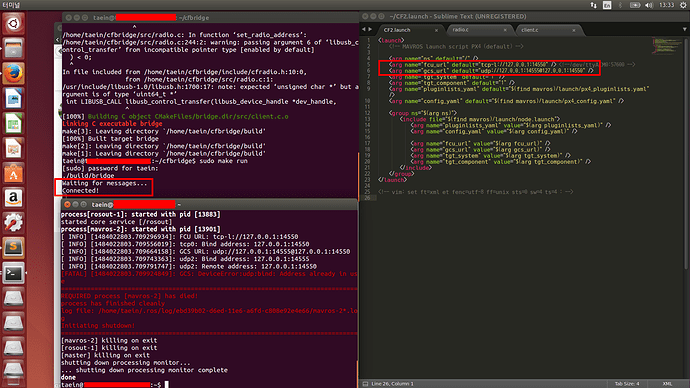This screenshot has width=690, height=388.
Task: Open the Files manager in the launcher
Action: 13,48
